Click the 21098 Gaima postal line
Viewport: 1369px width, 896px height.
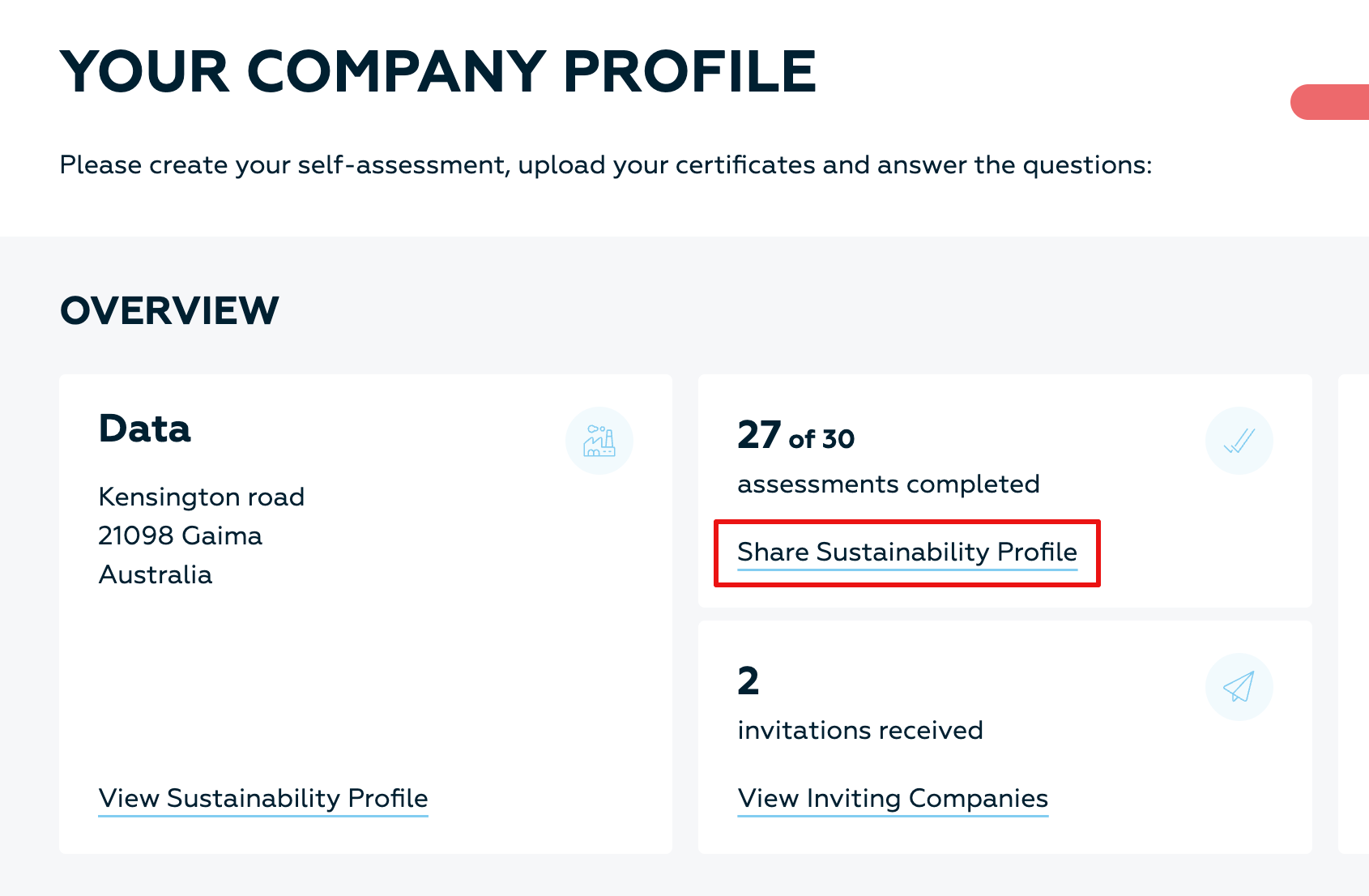181,535
